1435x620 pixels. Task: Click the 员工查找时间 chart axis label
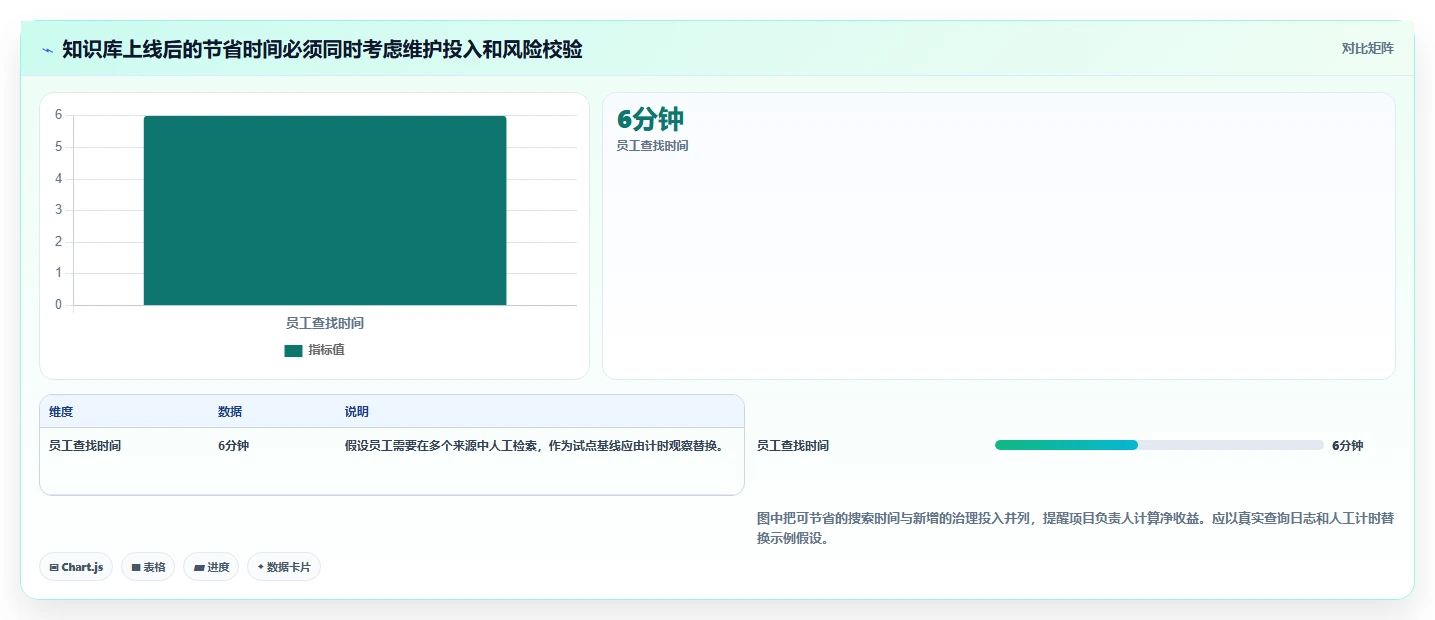tap(325, 323)
